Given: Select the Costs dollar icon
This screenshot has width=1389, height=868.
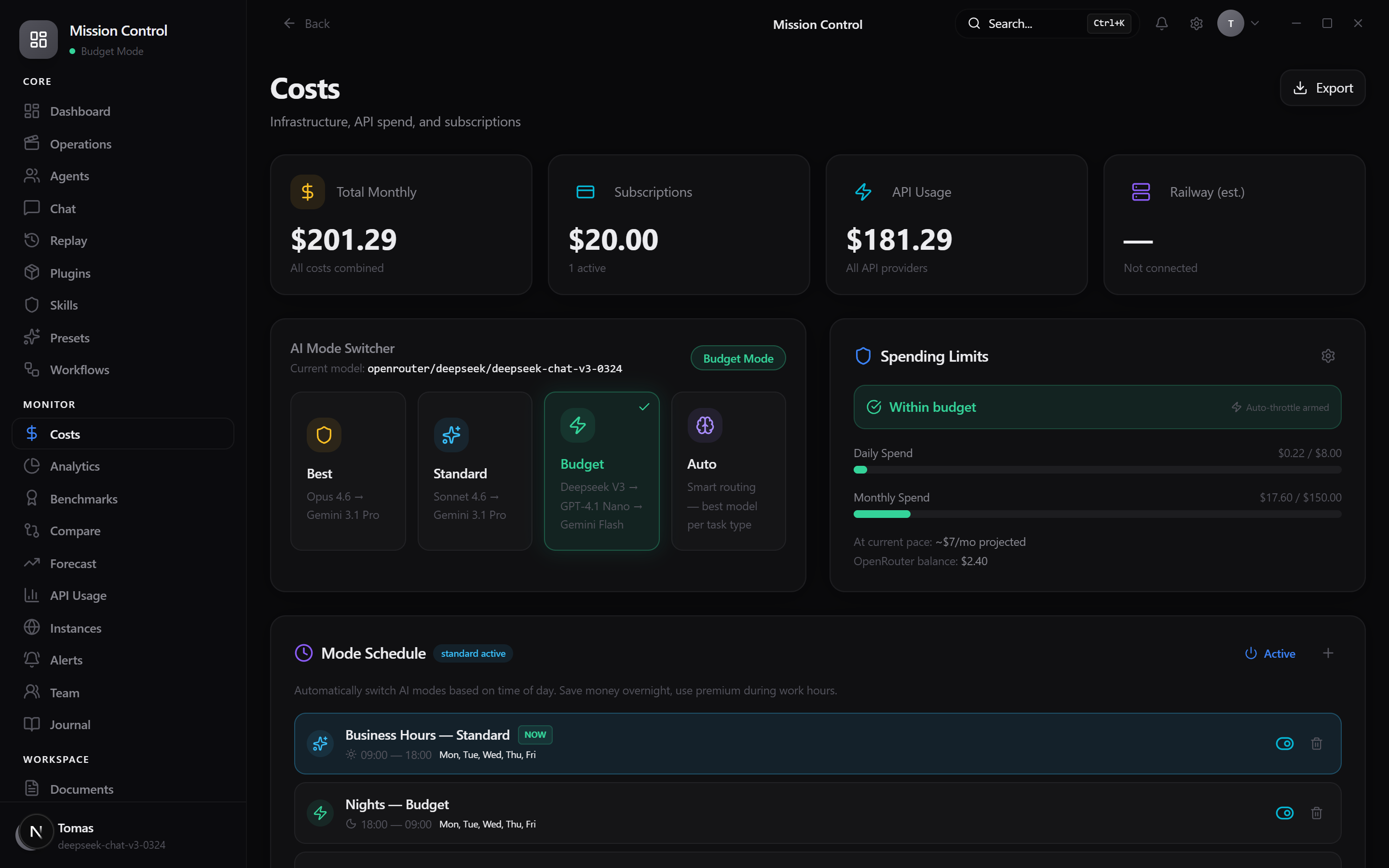Looking at the screenshot, I should pos(32,434).
